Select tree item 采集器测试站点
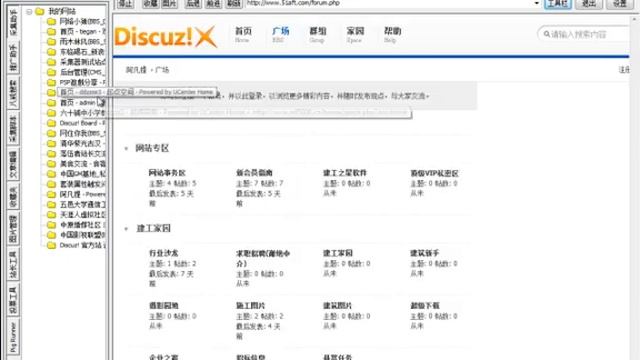640x360 pixels. click(x=83, y=62)
